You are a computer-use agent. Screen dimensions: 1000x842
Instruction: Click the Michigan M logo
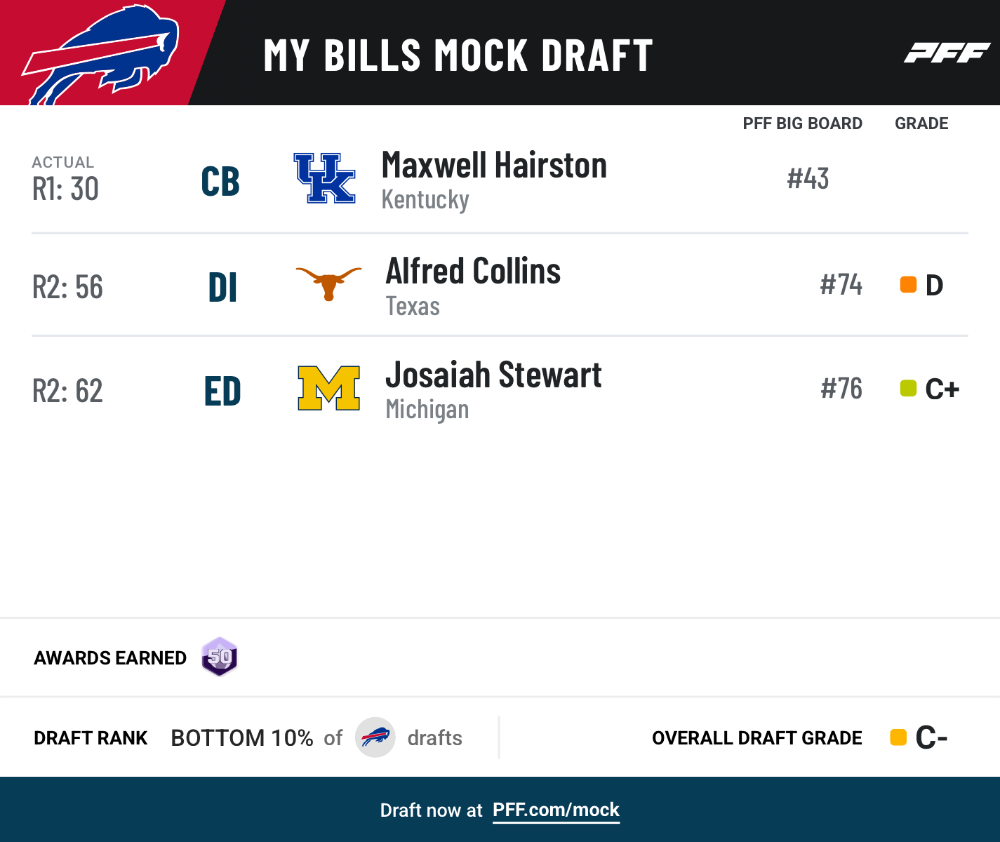pos(328,388)
